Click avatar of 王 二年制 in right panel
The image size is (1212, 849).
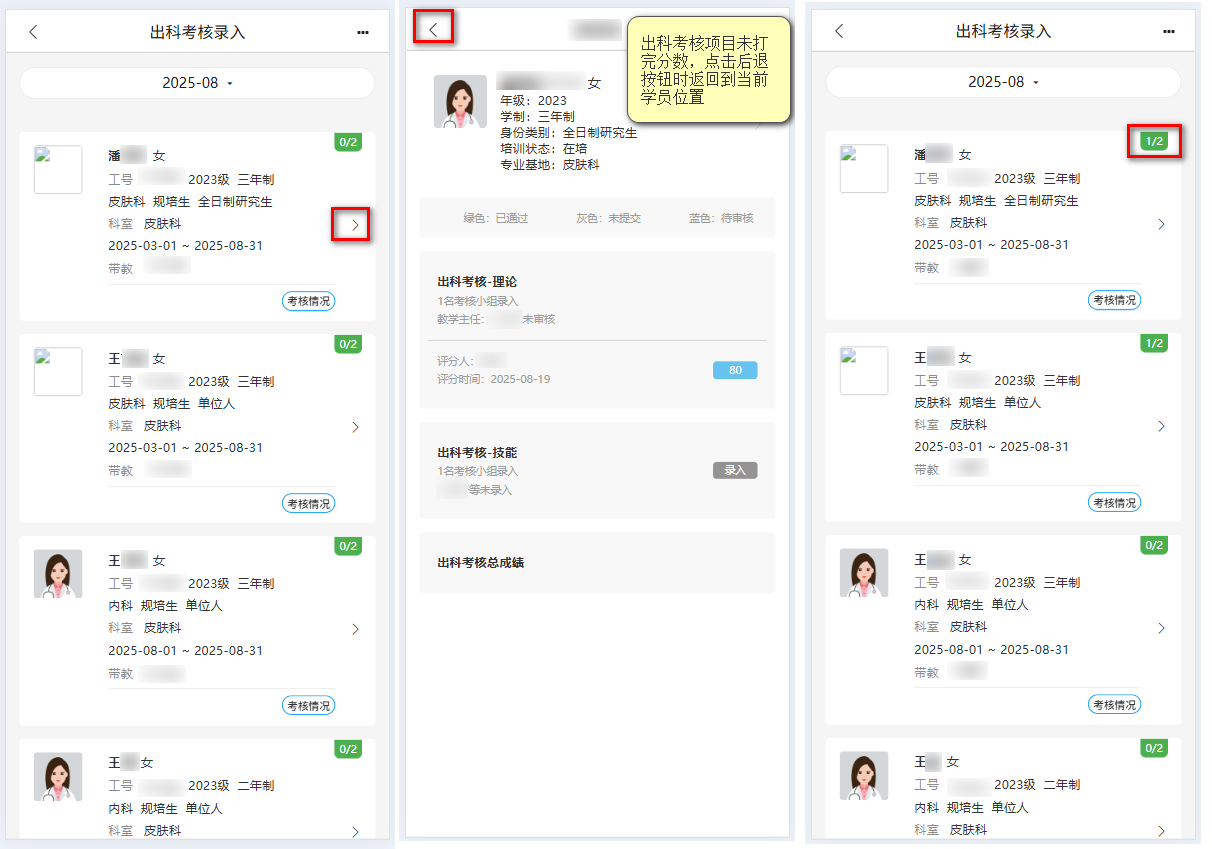[864, 775]
